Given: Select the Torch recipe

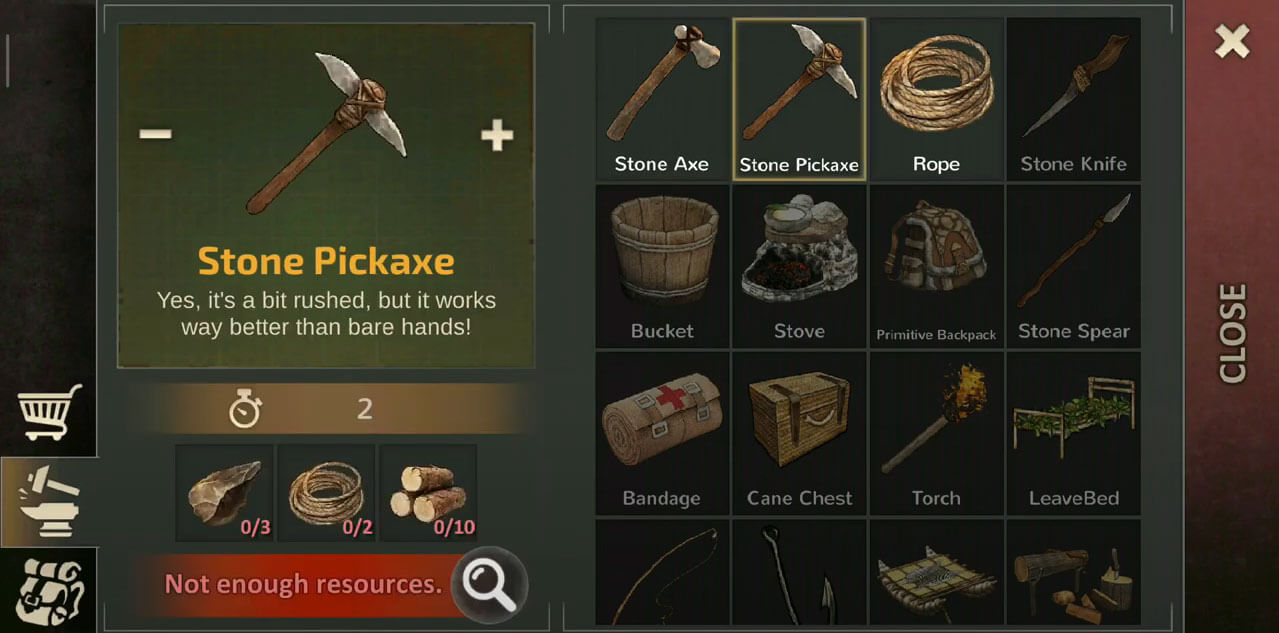Looking at the screenshot, I should point(936,433).
